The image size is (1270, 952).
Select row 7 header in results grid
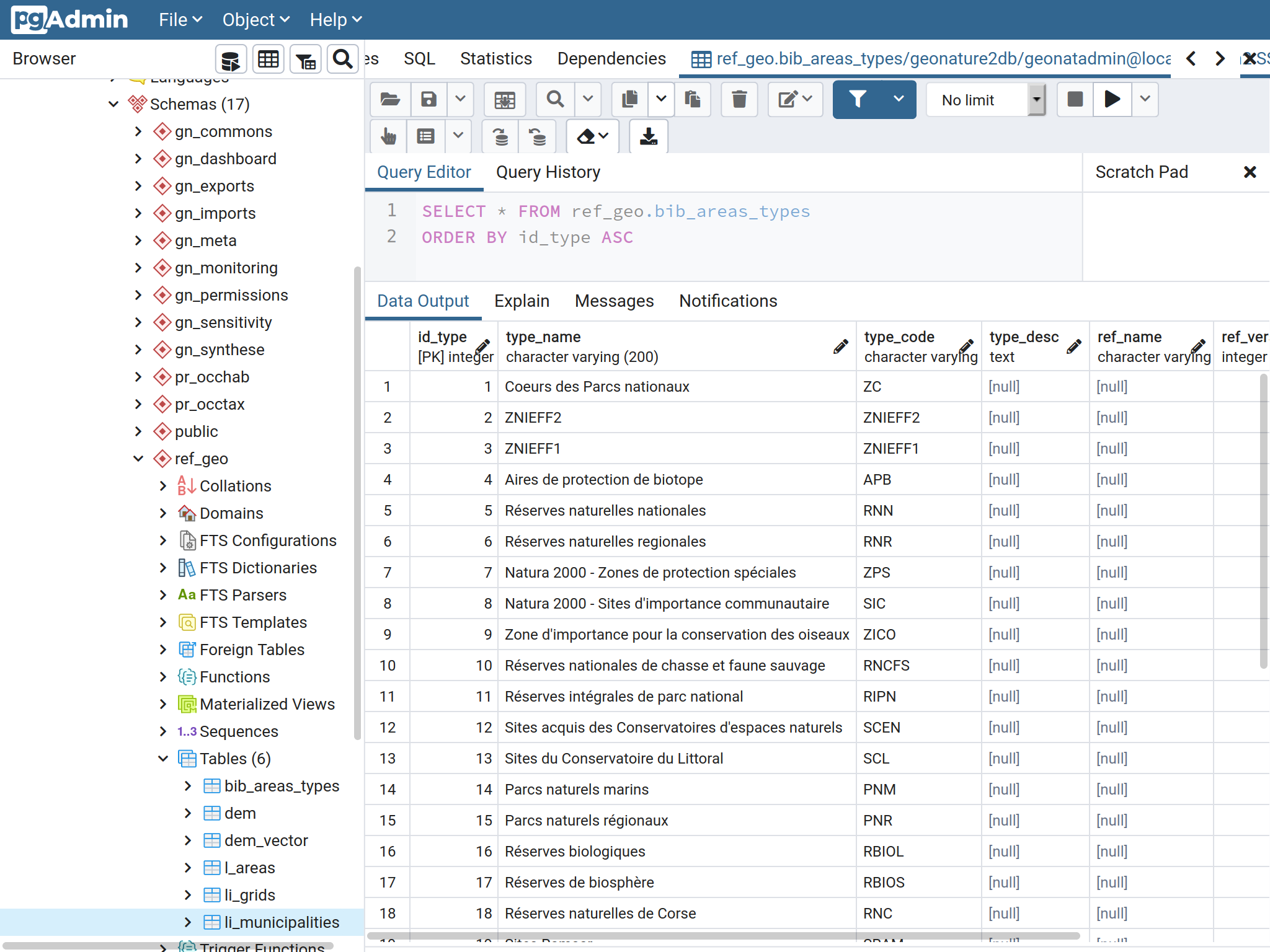click(x=387, y=573)
